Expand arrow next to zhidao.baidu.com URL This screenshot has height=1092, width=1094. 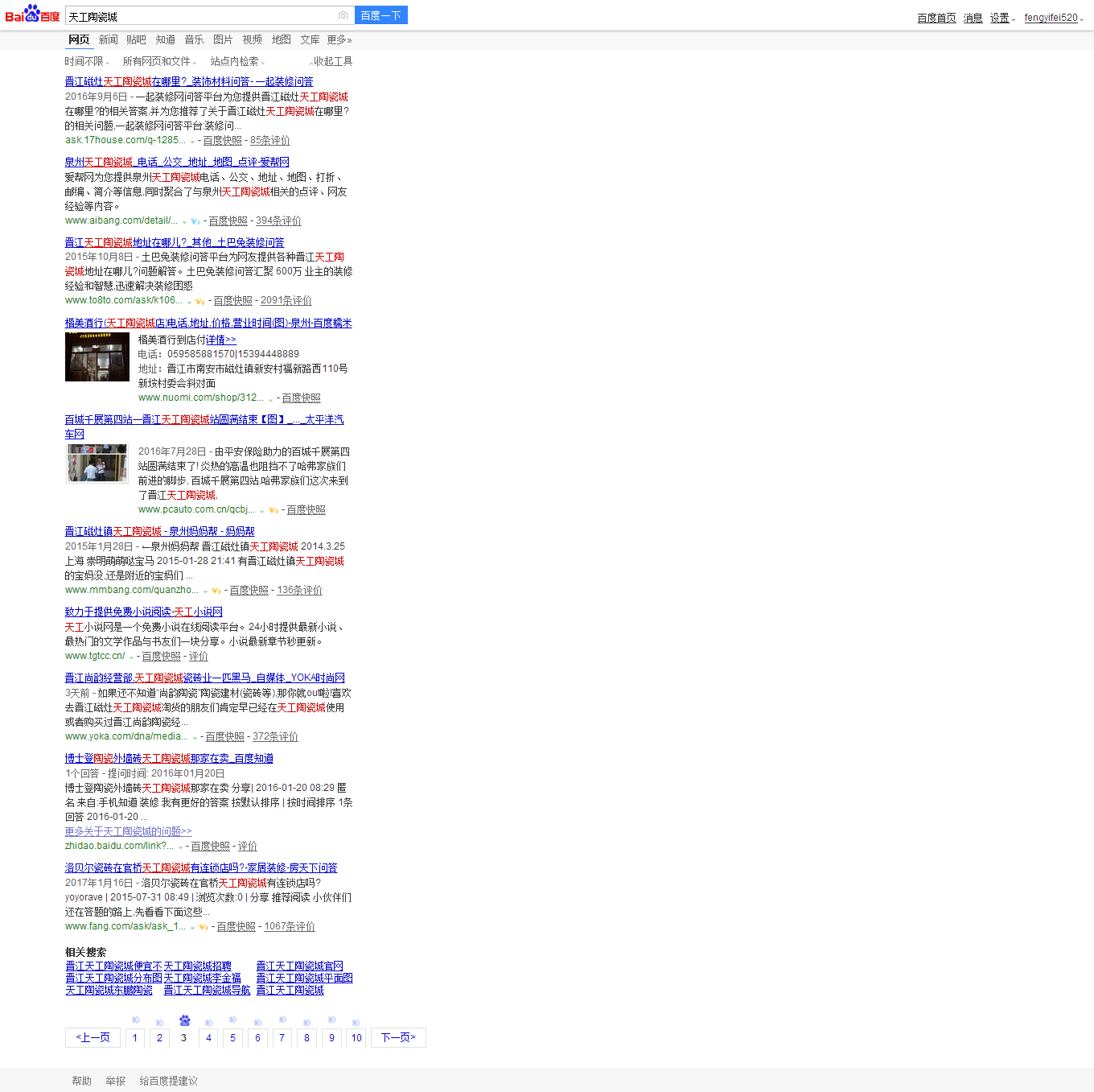pos(180,847)
